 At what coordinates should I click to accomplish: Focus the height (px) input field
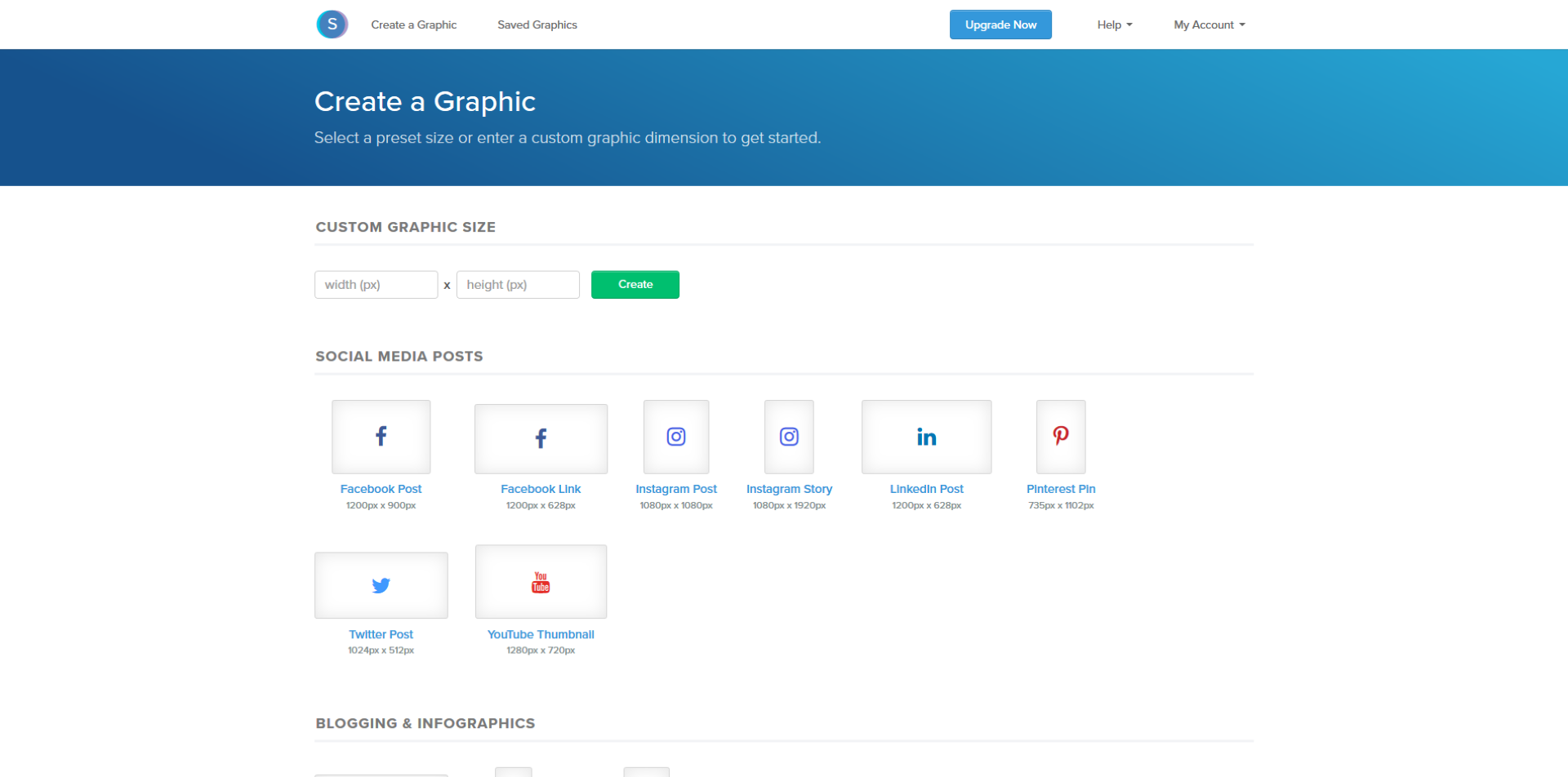point(518,285)
